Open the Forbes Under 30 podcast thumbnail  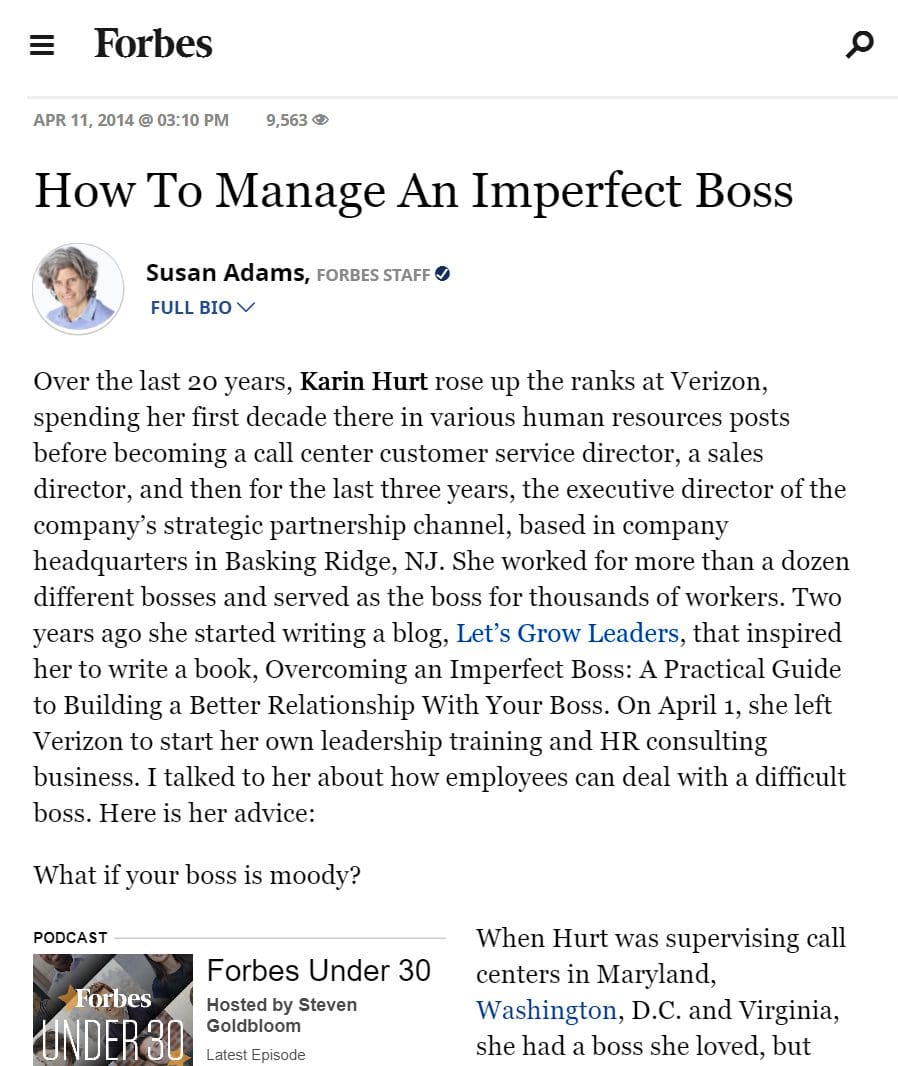(x=113, y=1010)
